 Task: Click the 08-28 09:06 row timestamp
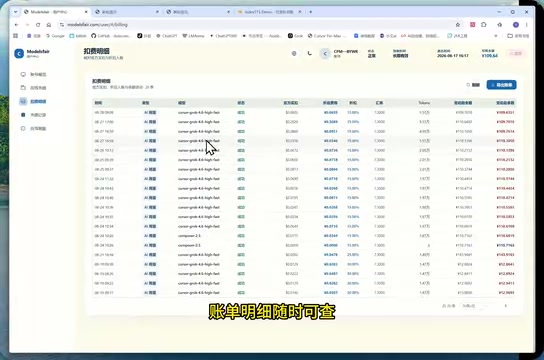(104, 112)
